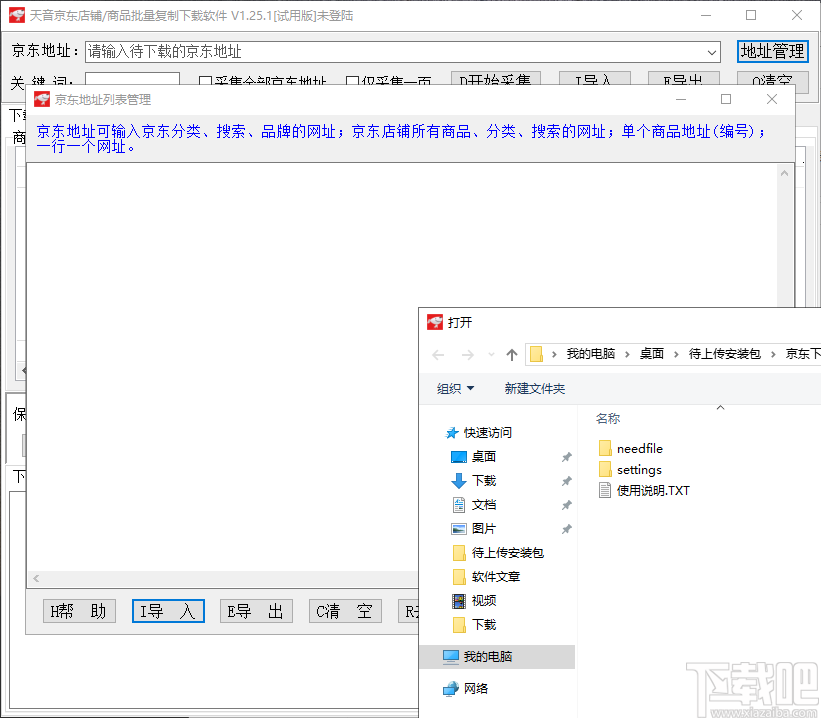Select 网络 in navigation pane
The height and width of the screenshot is (718, 821).
coord(465,689)
